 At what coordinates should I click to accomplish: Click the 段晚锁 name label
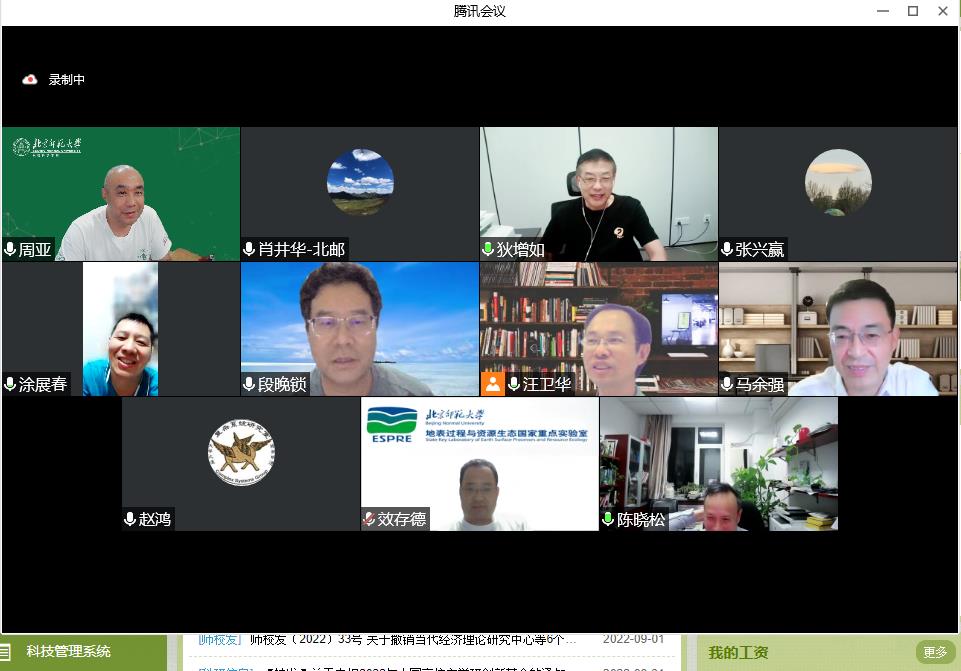click(283, 384)
